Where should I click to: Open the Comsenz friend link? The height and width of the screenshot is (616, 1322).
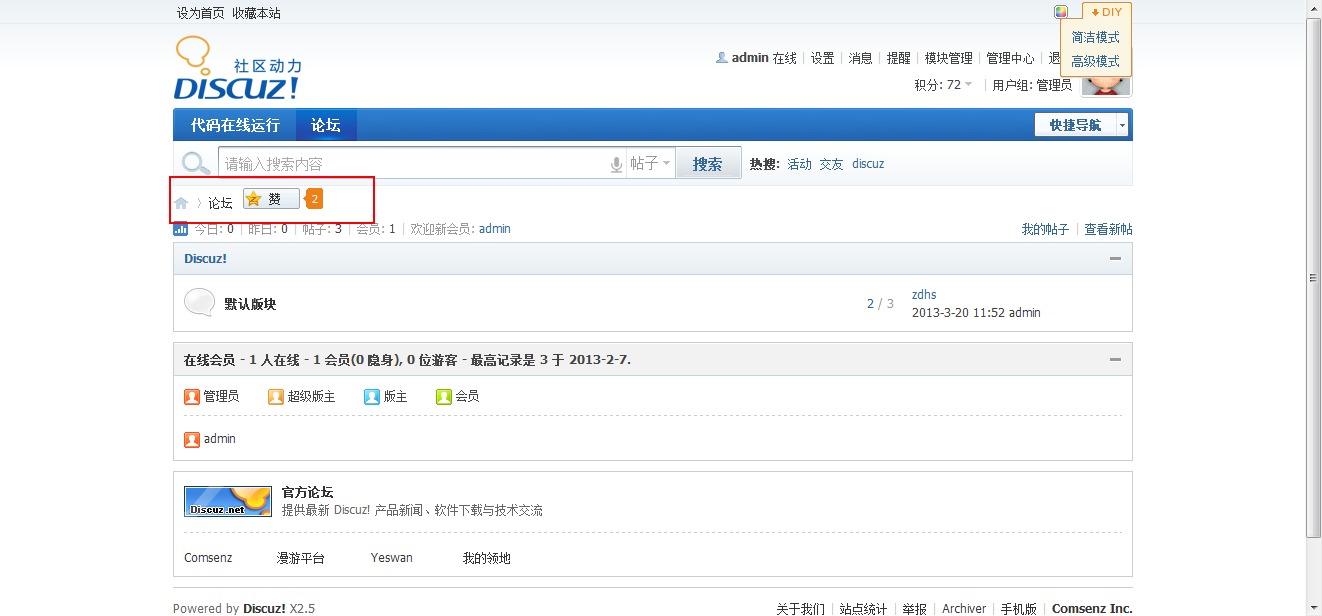pyautogui.click(x=208, y=558)
